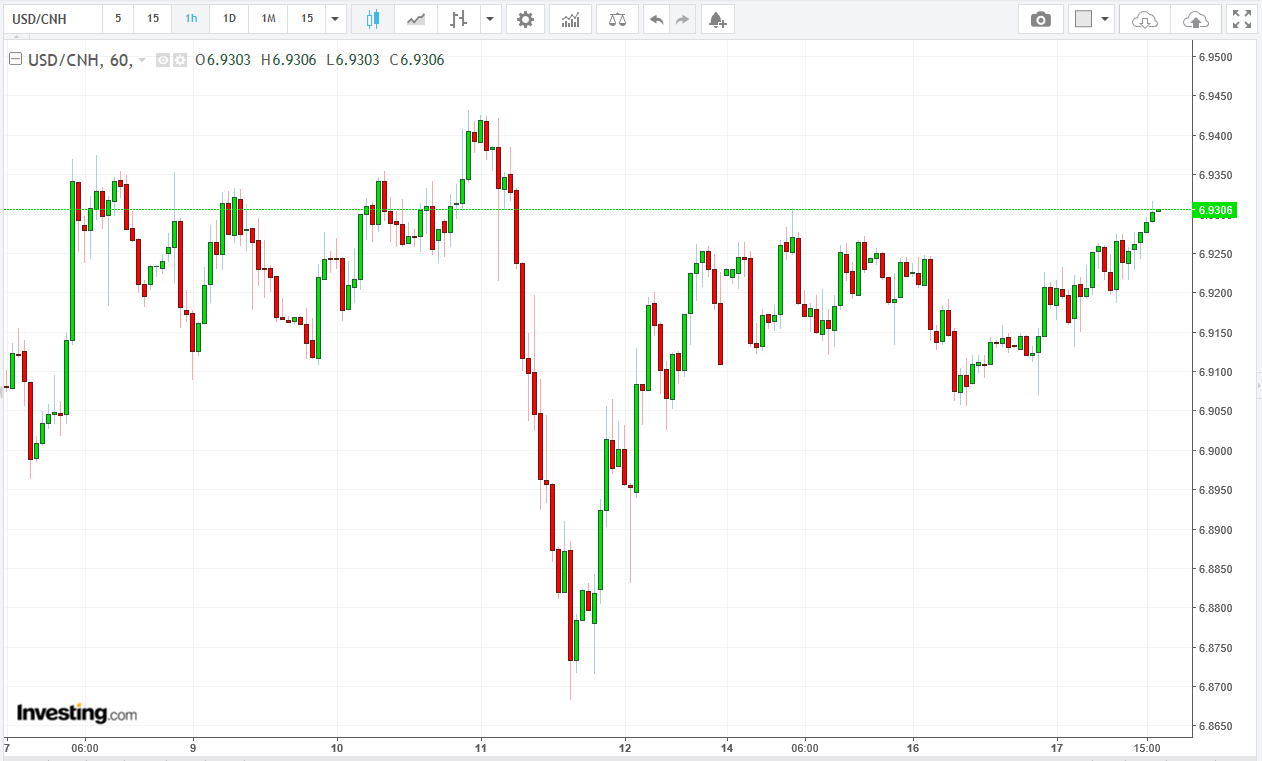The width and height of the screenshot is (1262, 761).
Task: Redo the last chart action
Action: pos(682,19)
